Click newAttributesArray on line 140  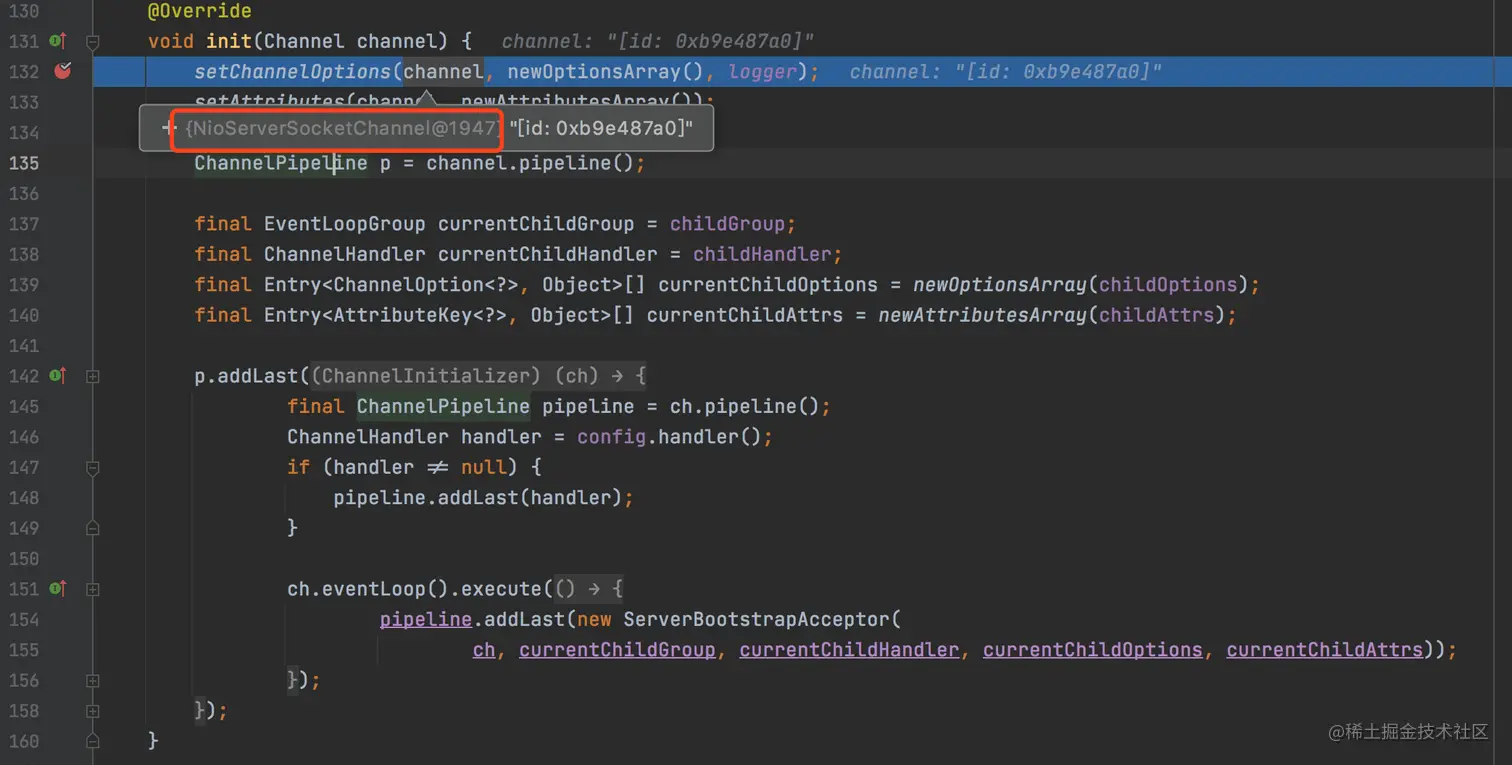[x=983, y=315]
